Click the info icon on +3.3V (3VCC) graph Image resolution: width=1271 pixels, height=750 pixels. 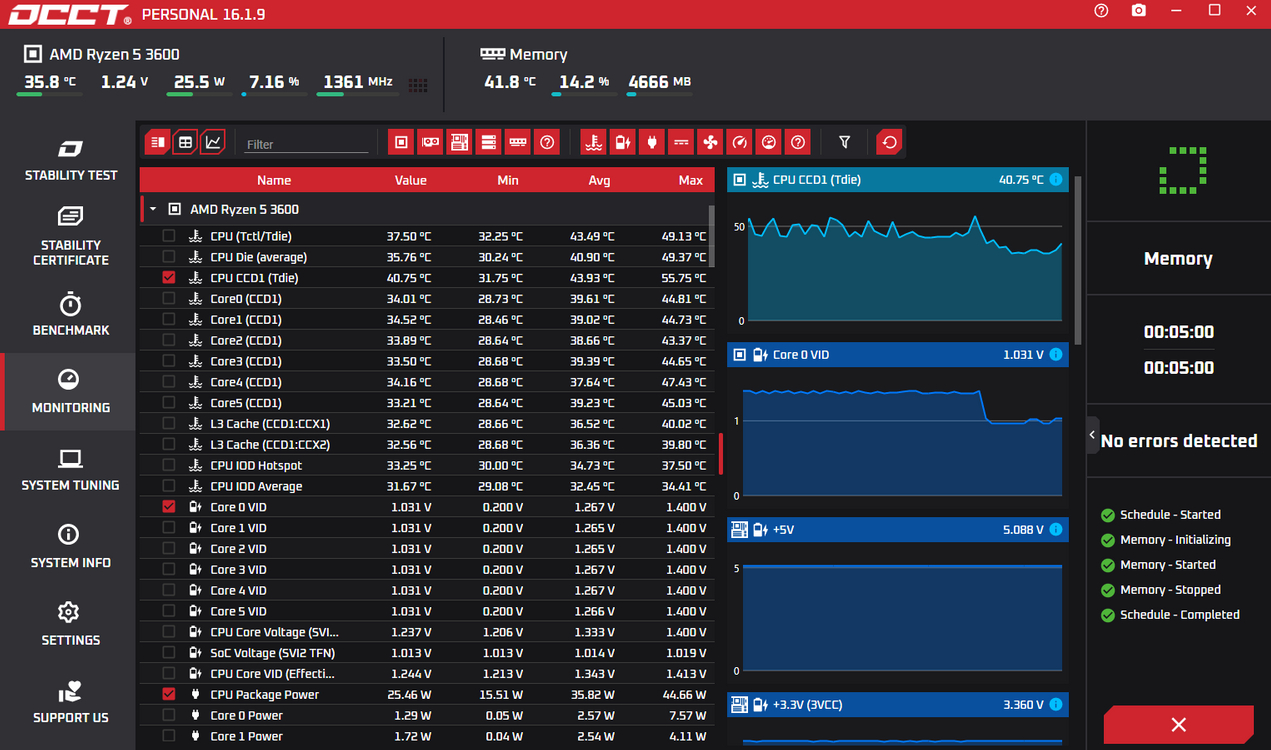1056,705
